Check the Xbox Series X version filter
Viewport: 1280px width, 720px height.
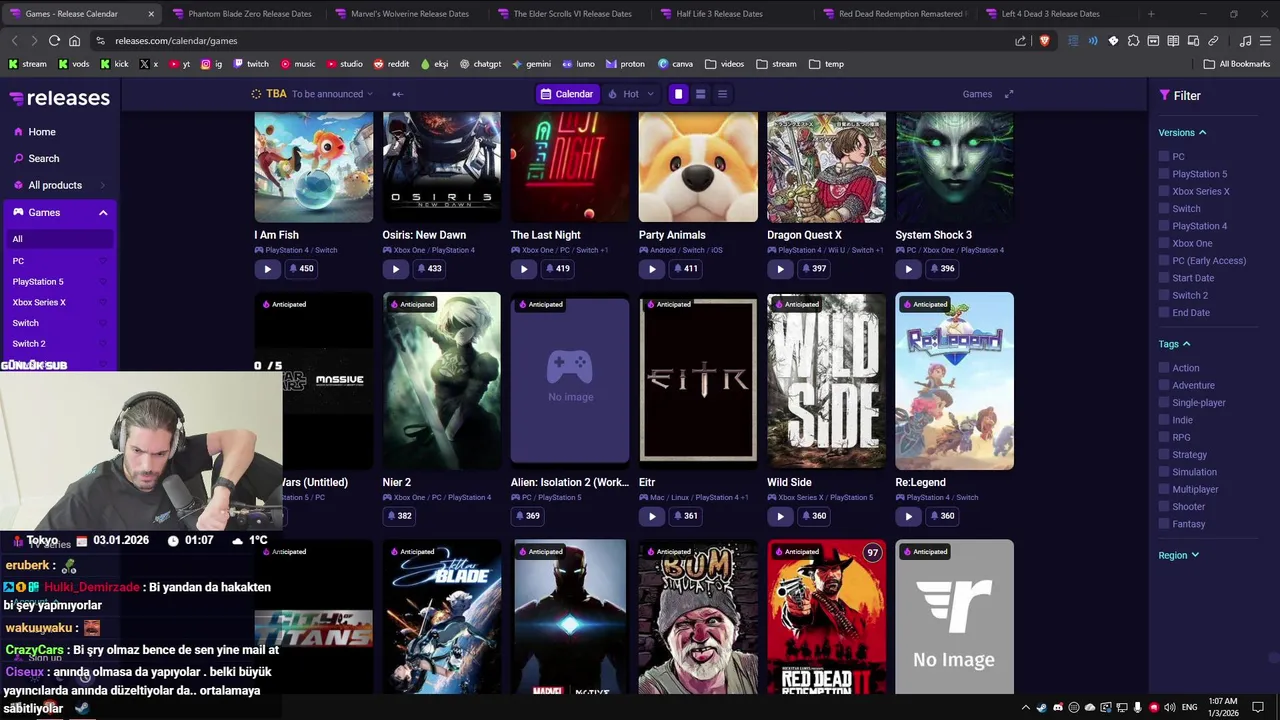[x=1164, y=191]
